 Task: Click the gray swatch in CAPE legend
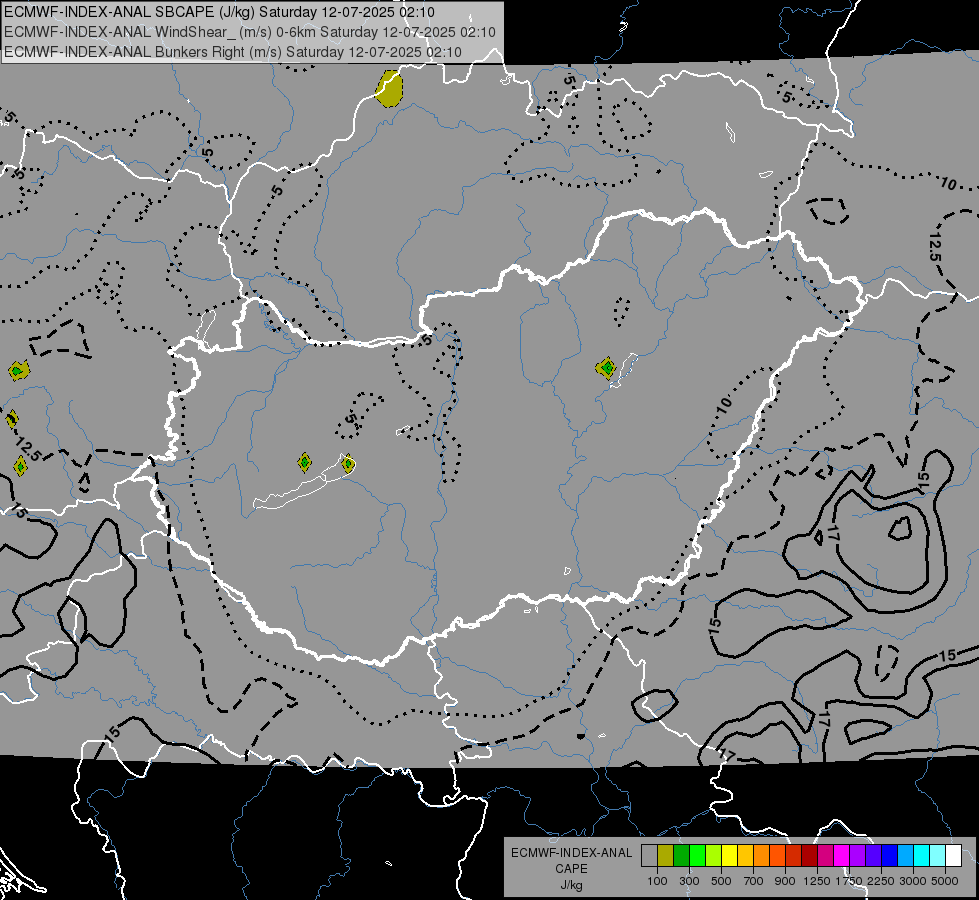(649, 856)
